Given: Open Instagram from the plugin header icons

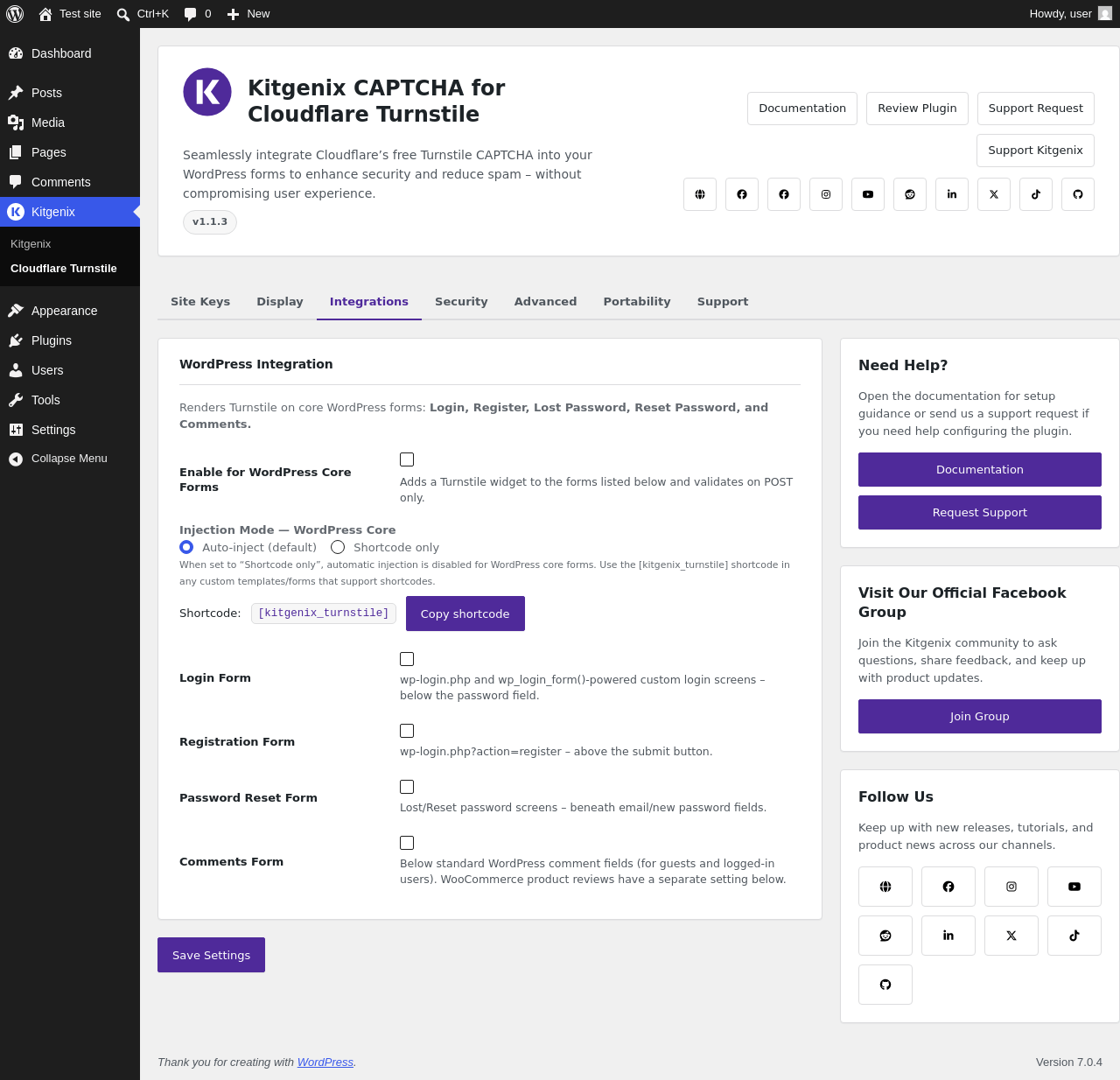Looking at the screenshot, I should coord(826,194).
